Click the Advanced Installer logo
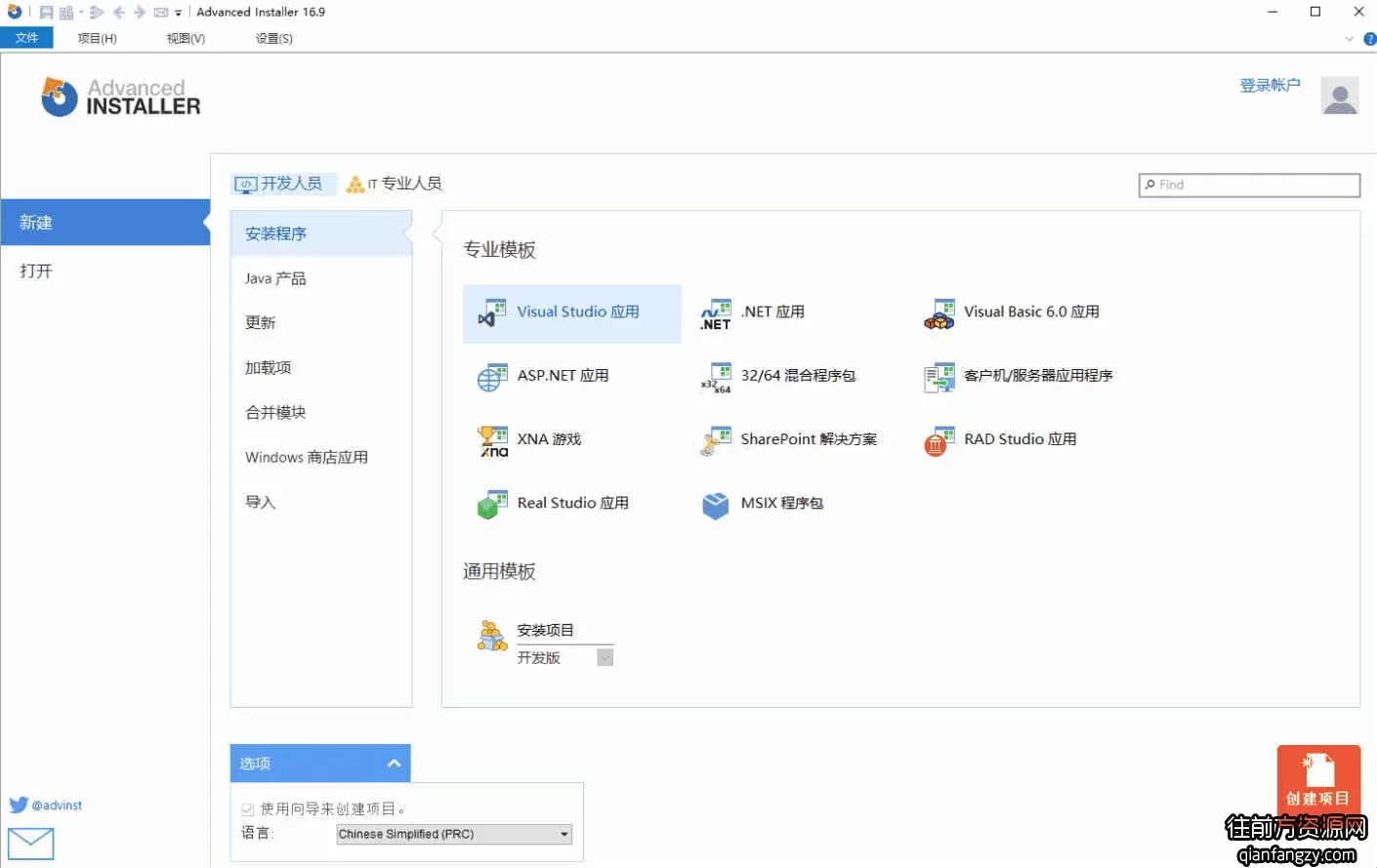The image size is (1377, 868). [121, 97]
